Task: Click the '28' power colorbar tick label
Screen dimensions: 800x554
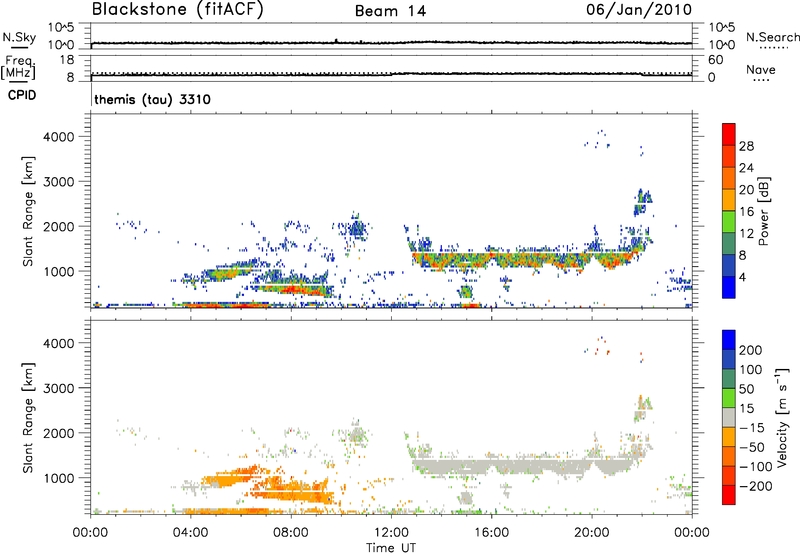Action: 746,146
